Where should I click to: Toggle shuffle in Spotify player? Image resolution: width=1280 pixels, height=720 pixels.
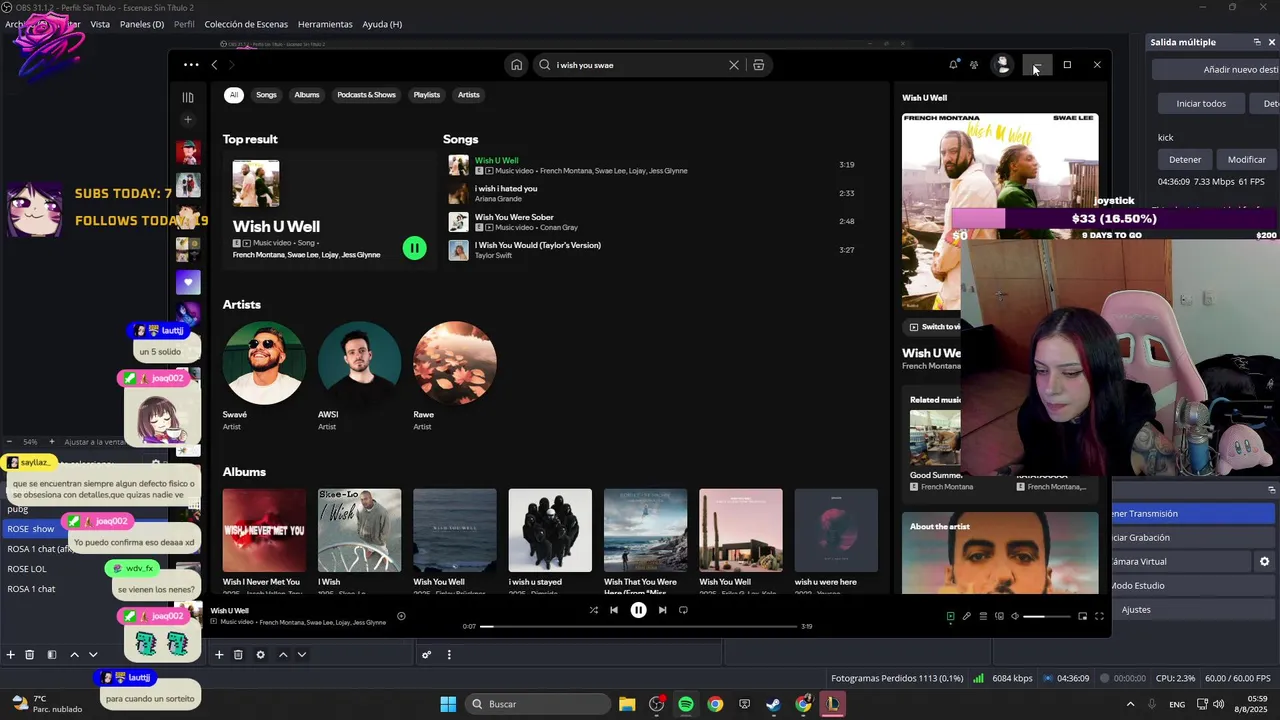coord(593,610)
